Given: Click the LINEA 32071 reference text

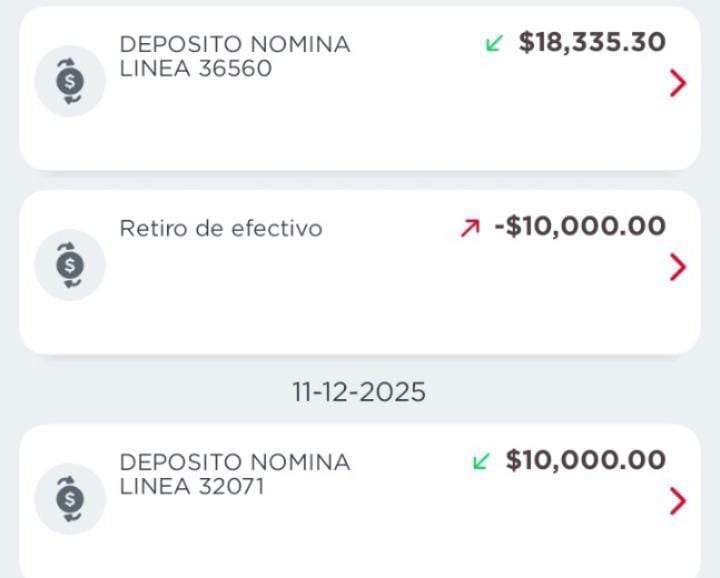Looking at the screenshot, I should coord(192,487).
